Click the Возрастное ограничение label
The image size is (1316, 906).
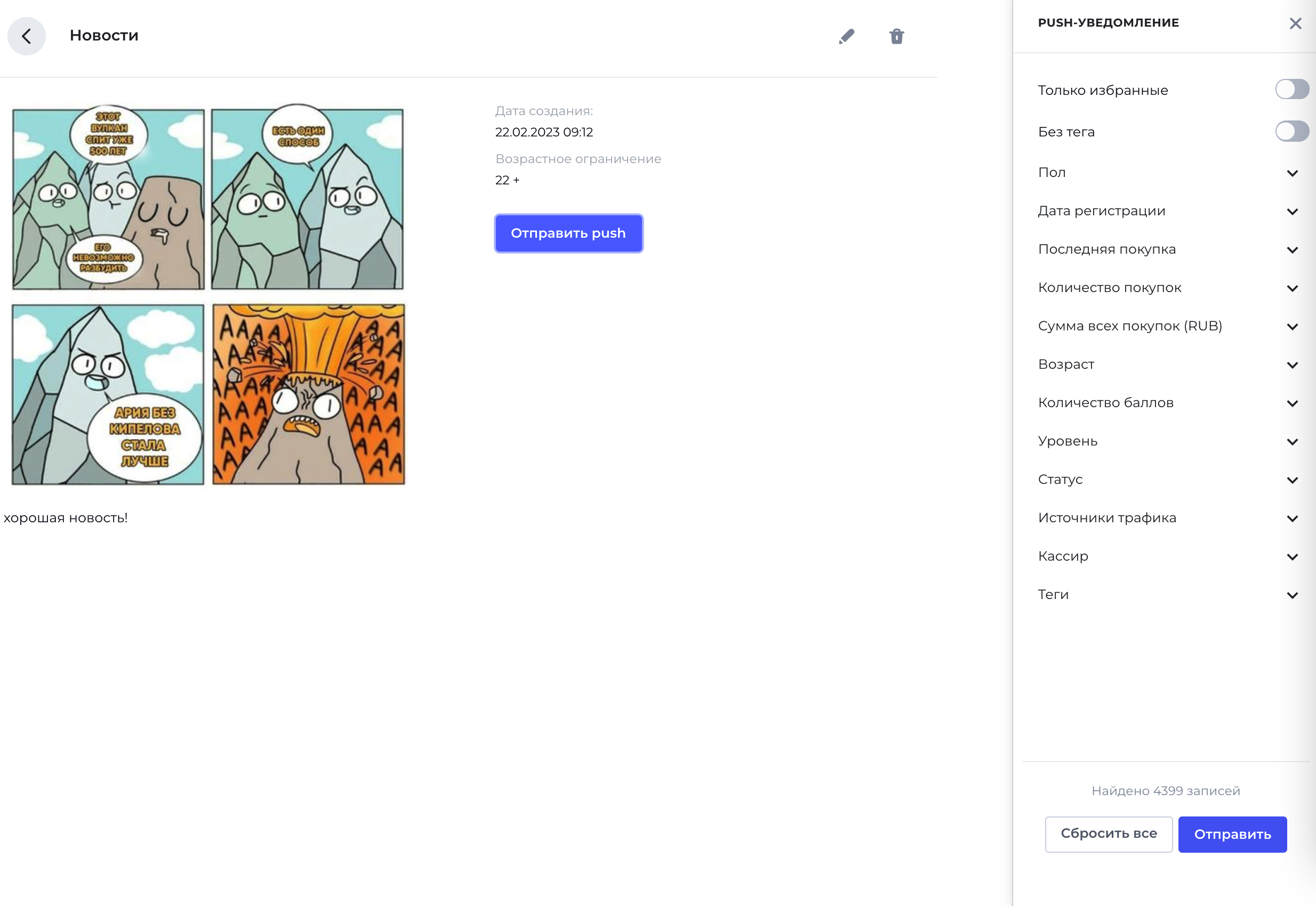pos(578,159)
